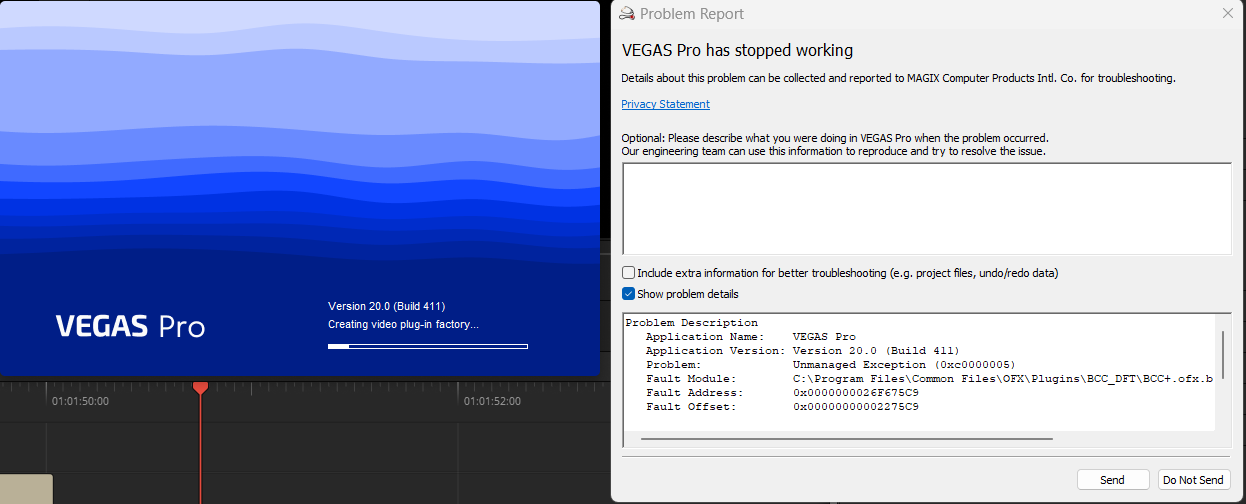Close the Problem Report dialog

(1227, 14)
